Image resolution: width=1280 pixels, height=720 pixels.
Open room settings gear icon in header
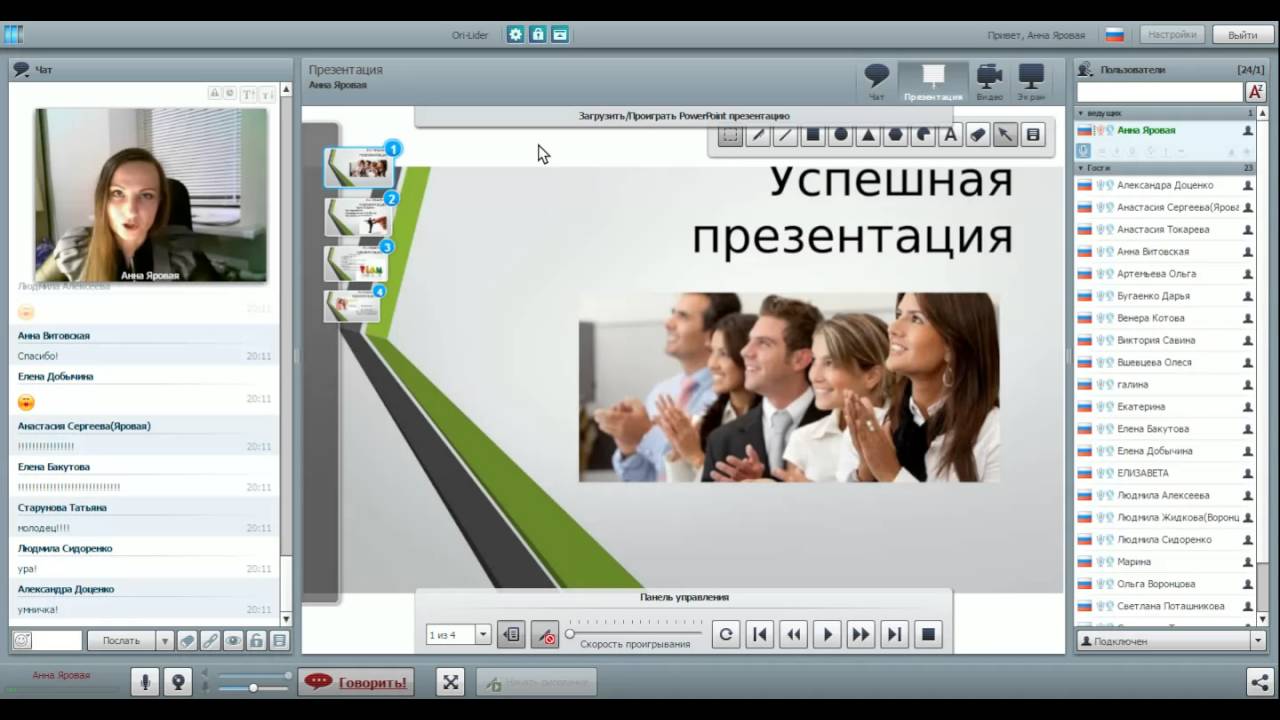(515, 34)
